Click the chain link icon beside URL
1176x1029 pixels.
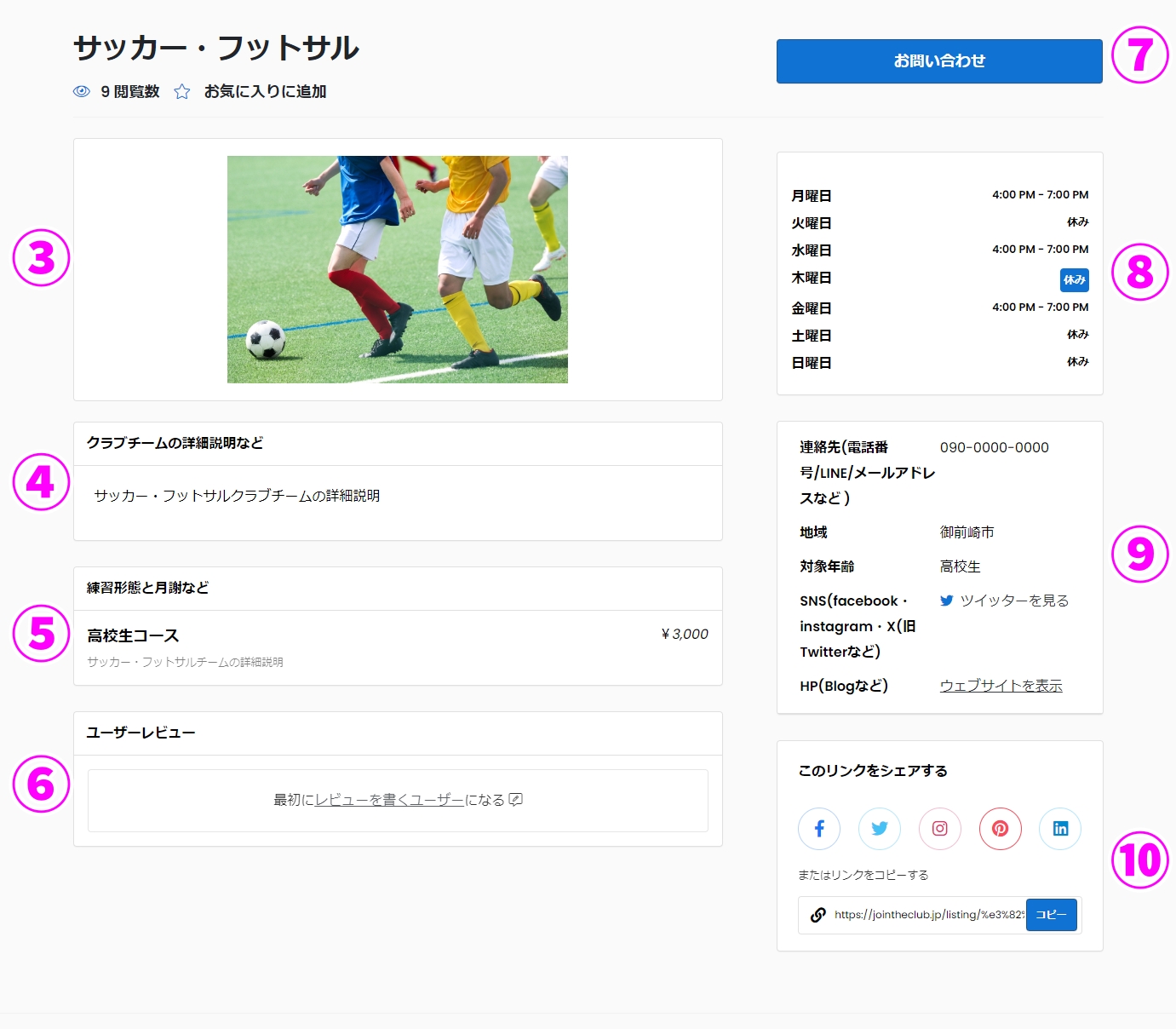coord(817,915)
